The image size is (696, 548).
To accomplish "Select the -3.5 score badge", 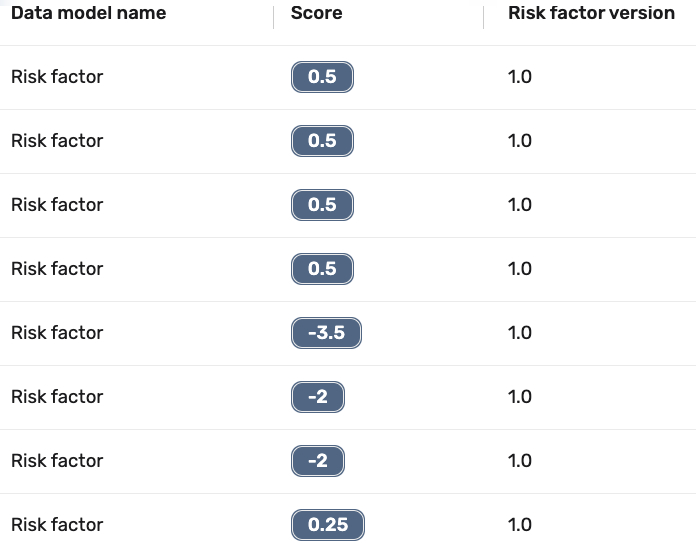I will [326, 333].
